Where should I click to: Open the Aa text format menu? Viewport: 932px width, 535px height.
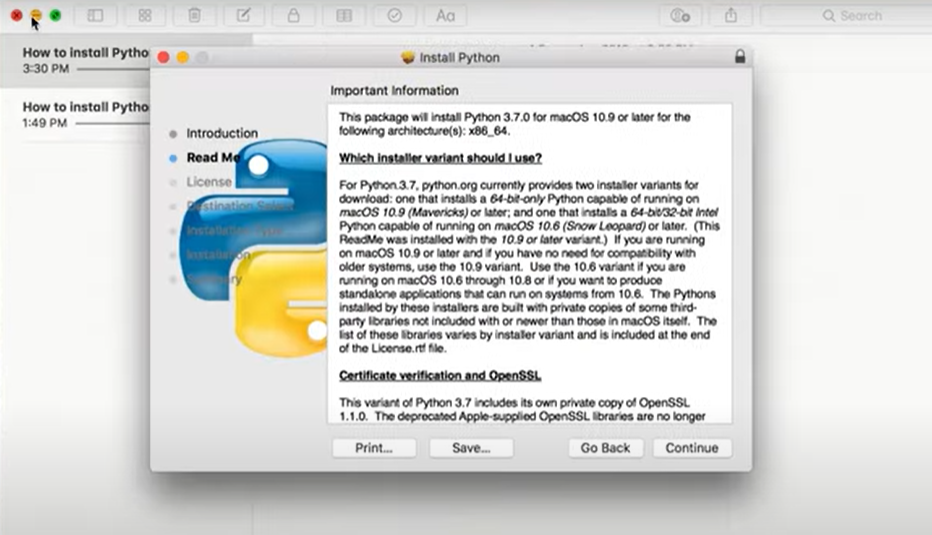pyautogui.click(x=445, y=15)
